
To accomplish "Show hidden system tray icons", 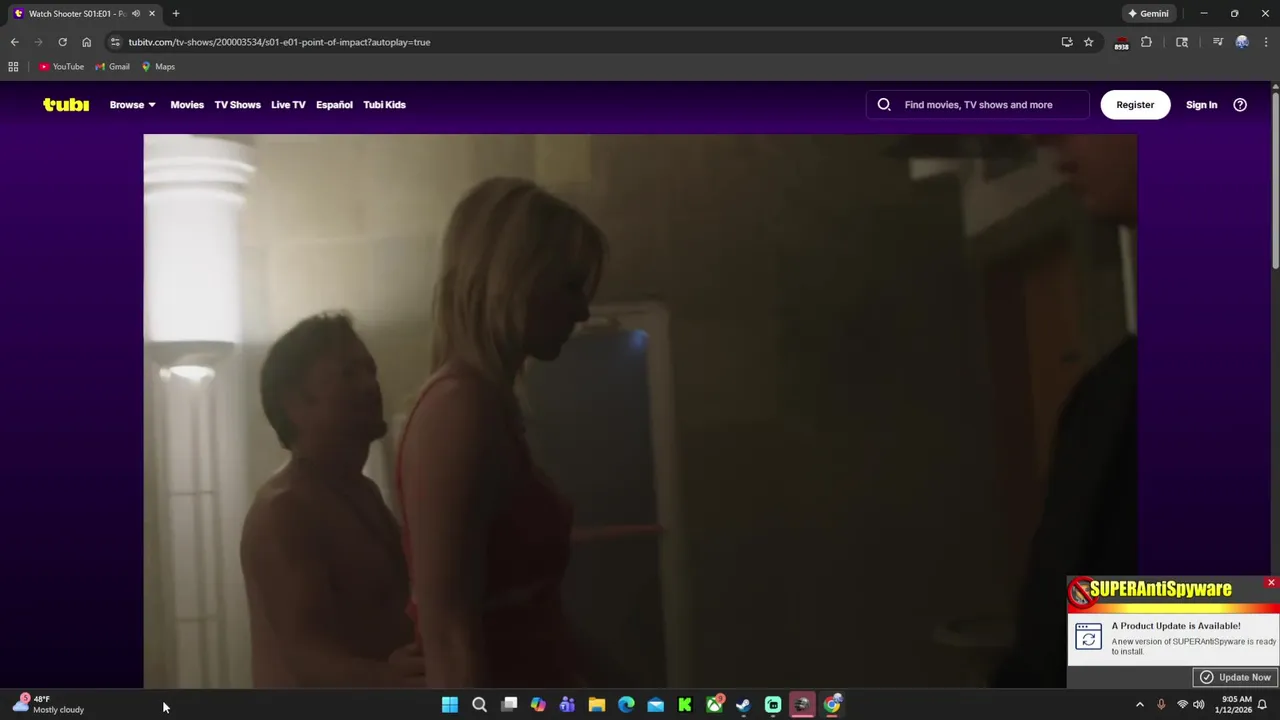I will tap(1140, 705).
